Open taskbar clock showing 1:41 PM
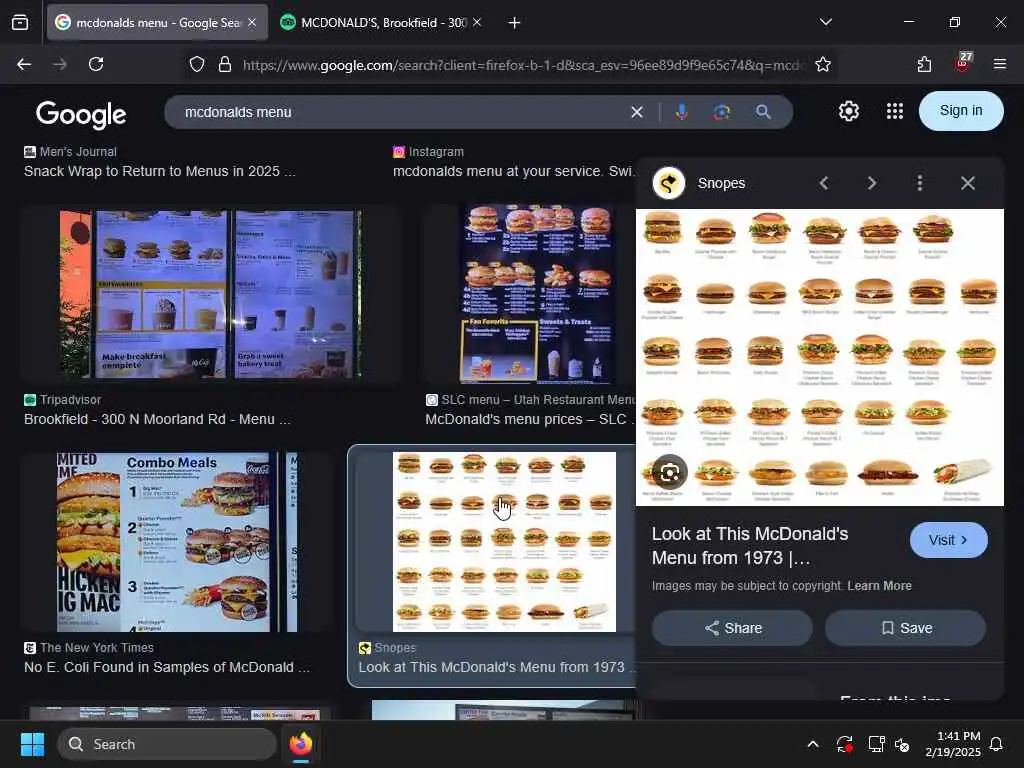Image resolution: width=1024 pixels, height=768 pixels. point(953,744)
